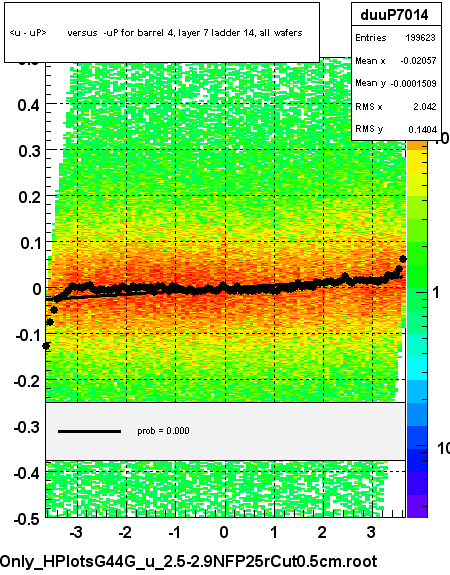Click the dark blue band of the color palette

click(x=417, y=461)
